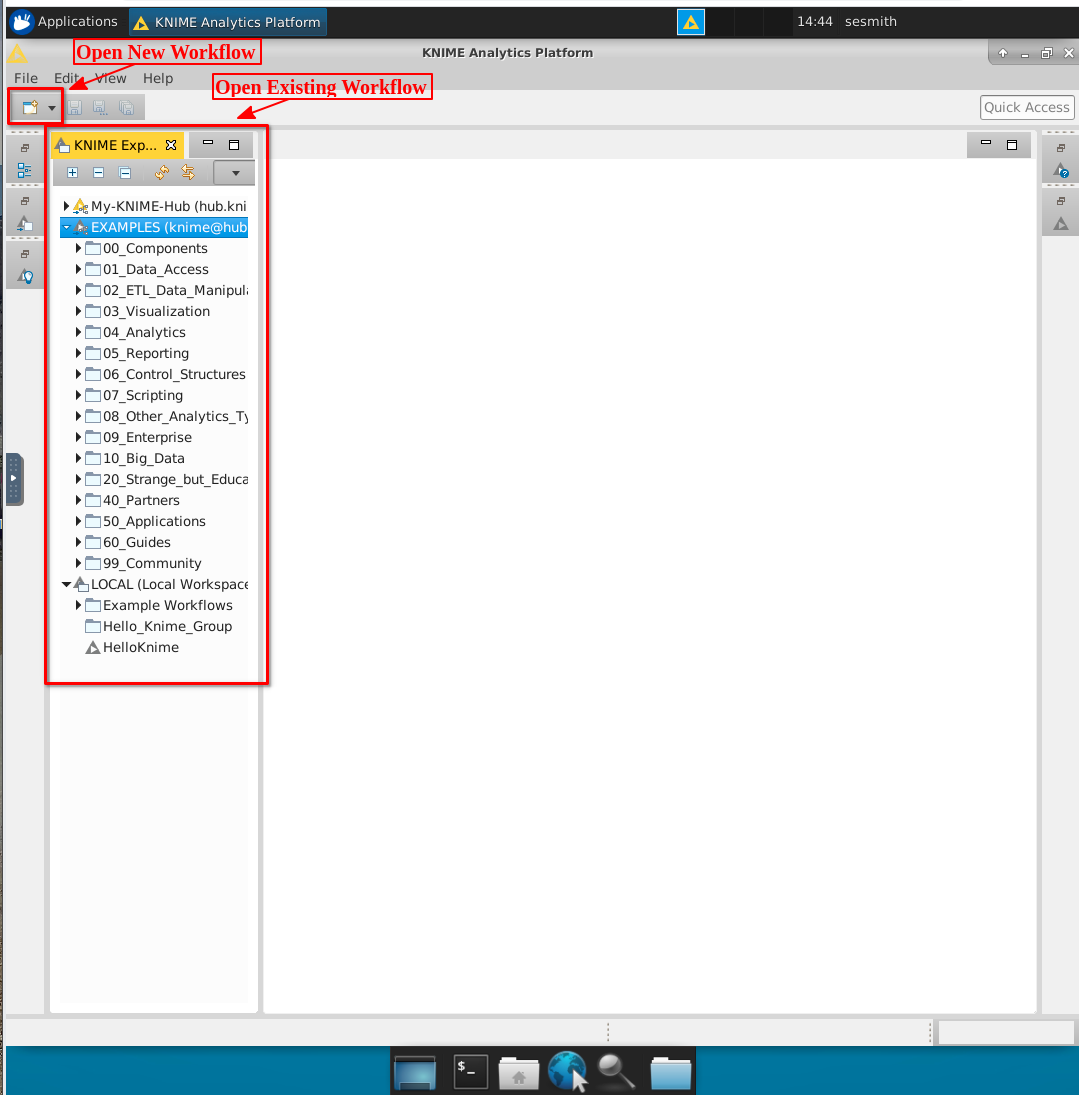Select the 20_Strange_but_Educational folder
Viewport: 1079px width, 1095px height.
[x=167, y=479]
